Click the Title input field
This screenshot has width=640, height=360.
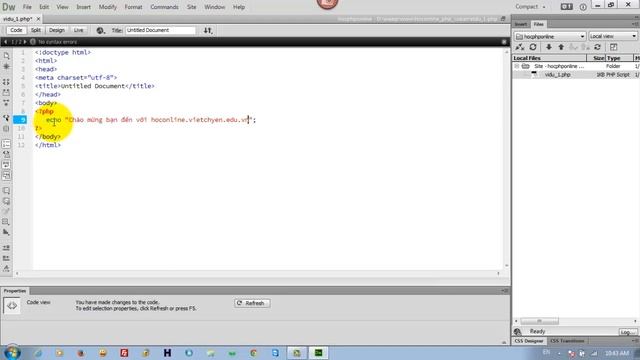tap(160, 30)
